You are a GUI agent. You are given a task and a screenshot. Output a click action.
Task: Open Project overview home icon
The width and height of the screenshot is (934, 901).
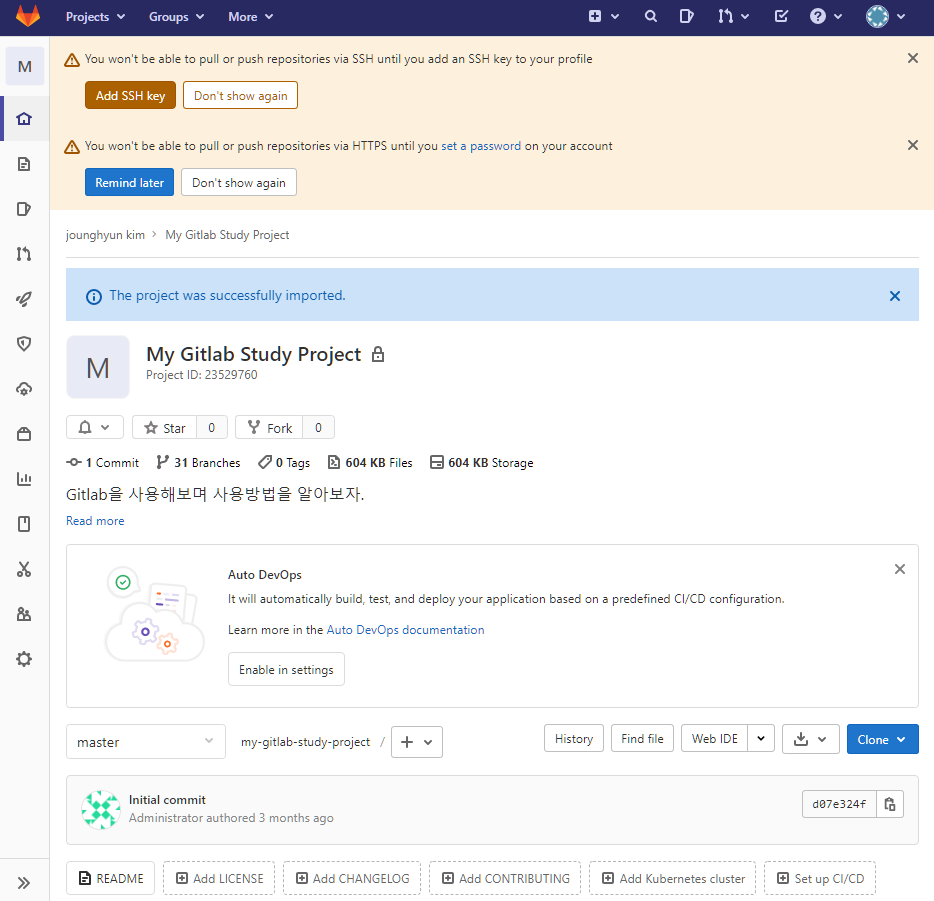pyautogui.click(x=24, y=119)
